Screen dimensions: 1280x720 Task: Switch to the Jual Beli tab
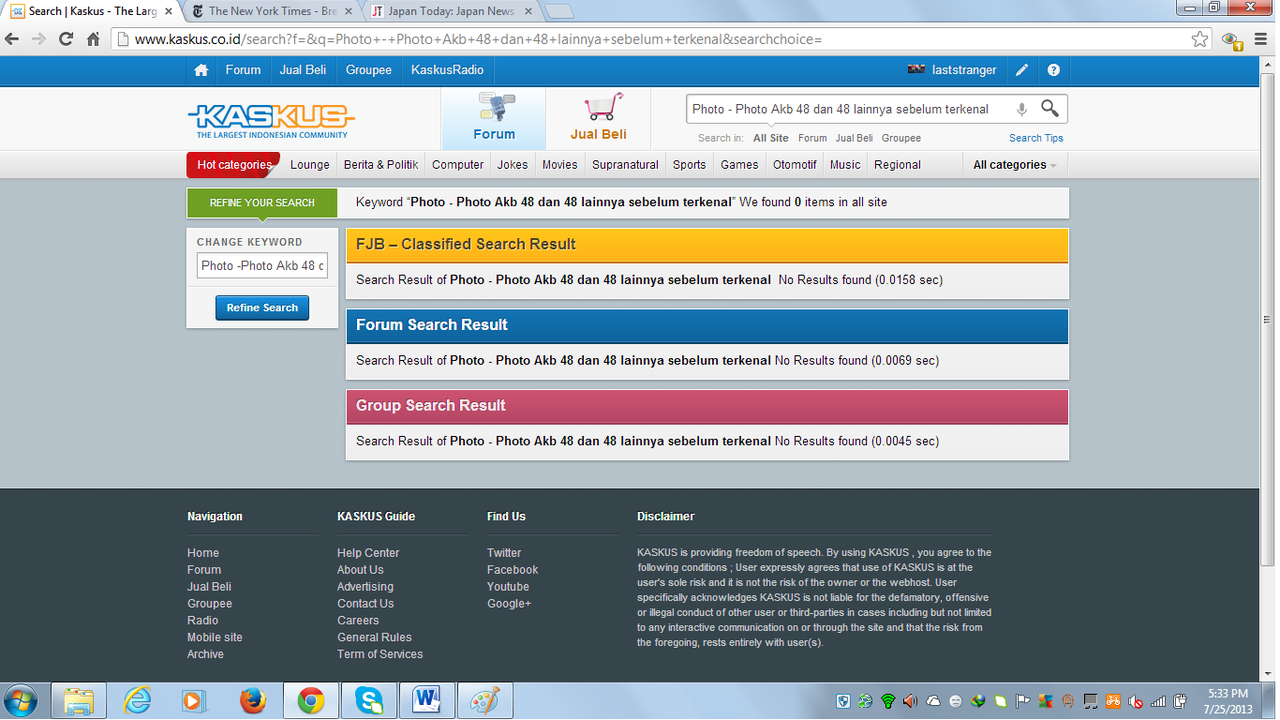tap(598, 119)
